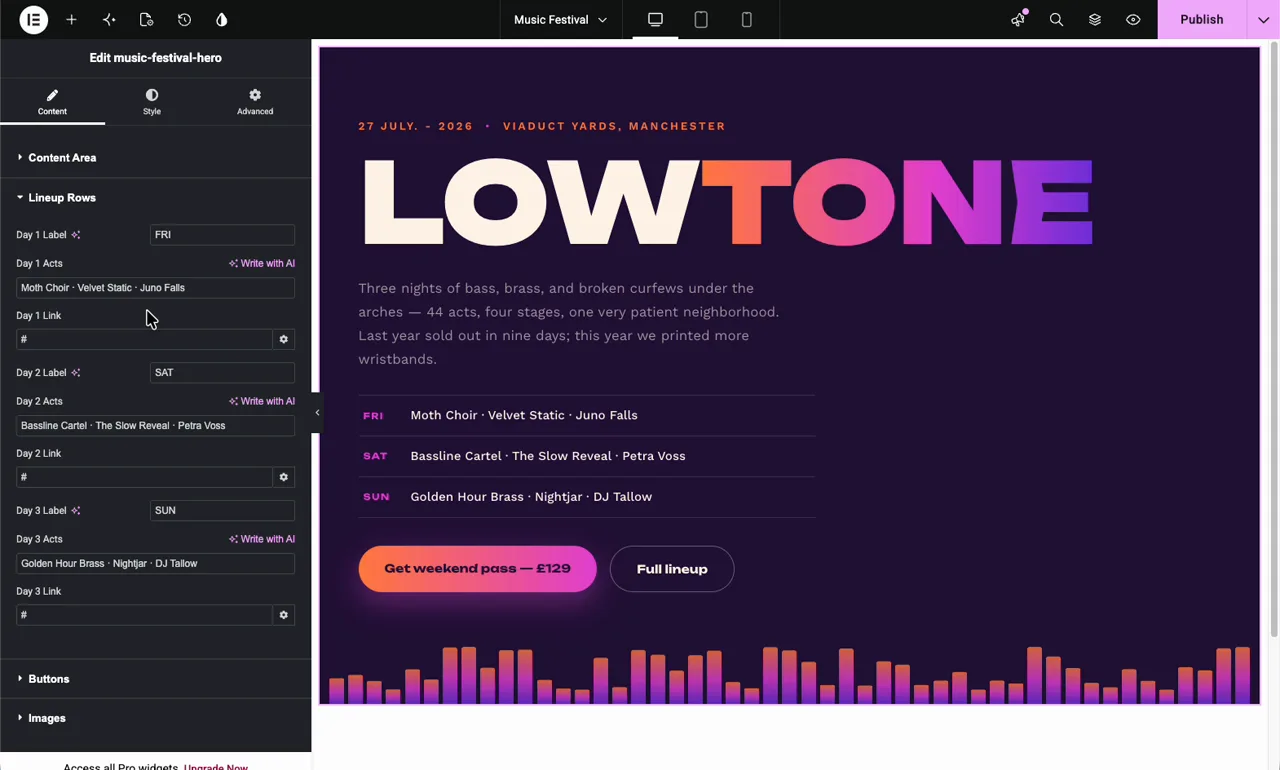1280x770 pixels.
Task: Open the structure layers icon
Action: click(1095, 19)
